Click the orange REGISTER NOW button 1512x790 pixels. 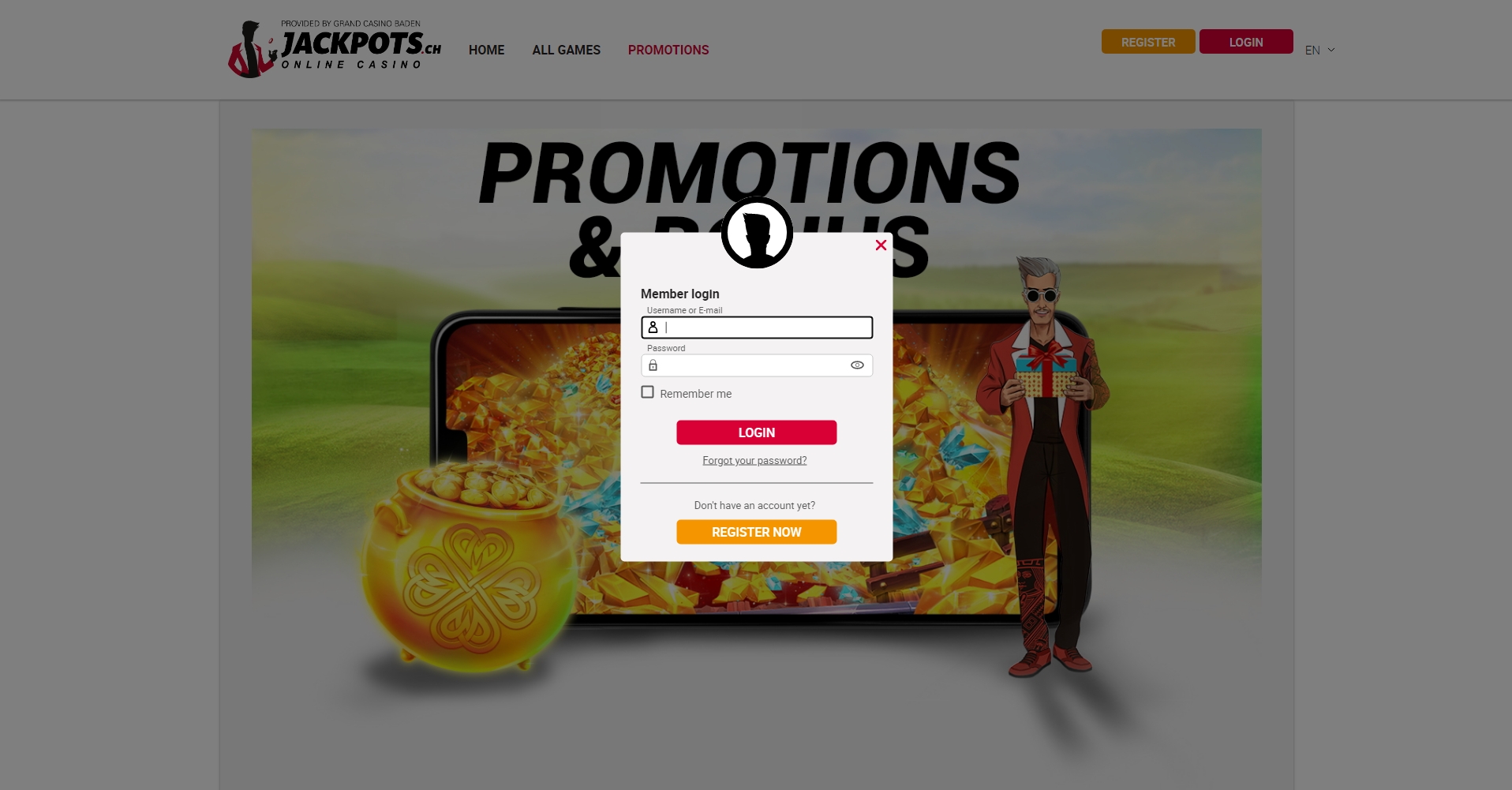756,532
